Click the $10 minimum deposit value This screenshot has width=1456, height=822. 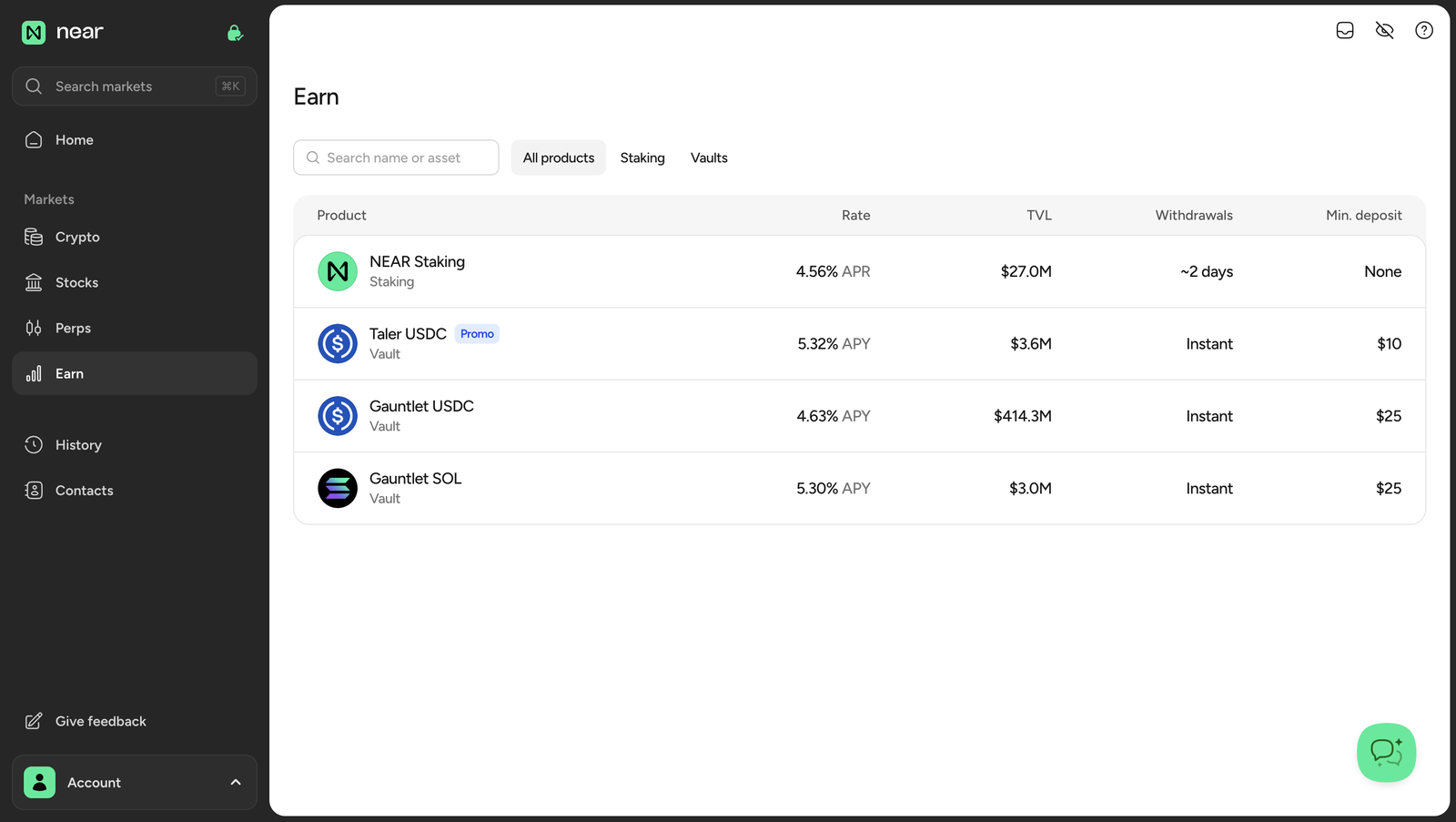[x=1389, y=343]
